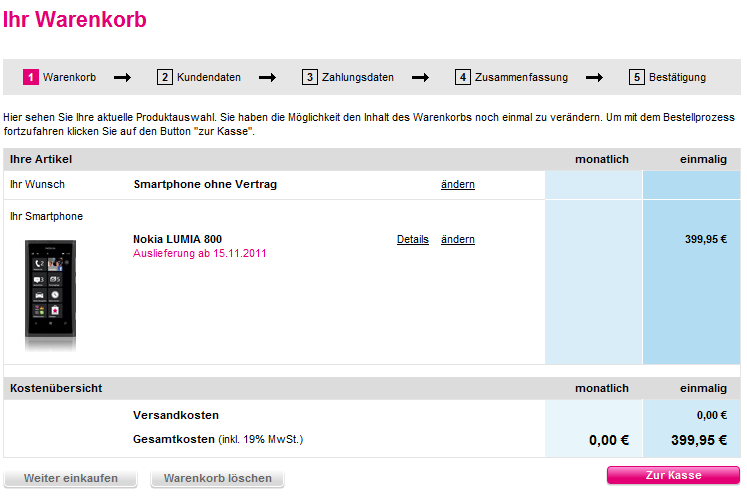Click the Nokia LUMIA 800 product name
The width and height of the screenshot is (747, 497).
(x=177, y=239)
